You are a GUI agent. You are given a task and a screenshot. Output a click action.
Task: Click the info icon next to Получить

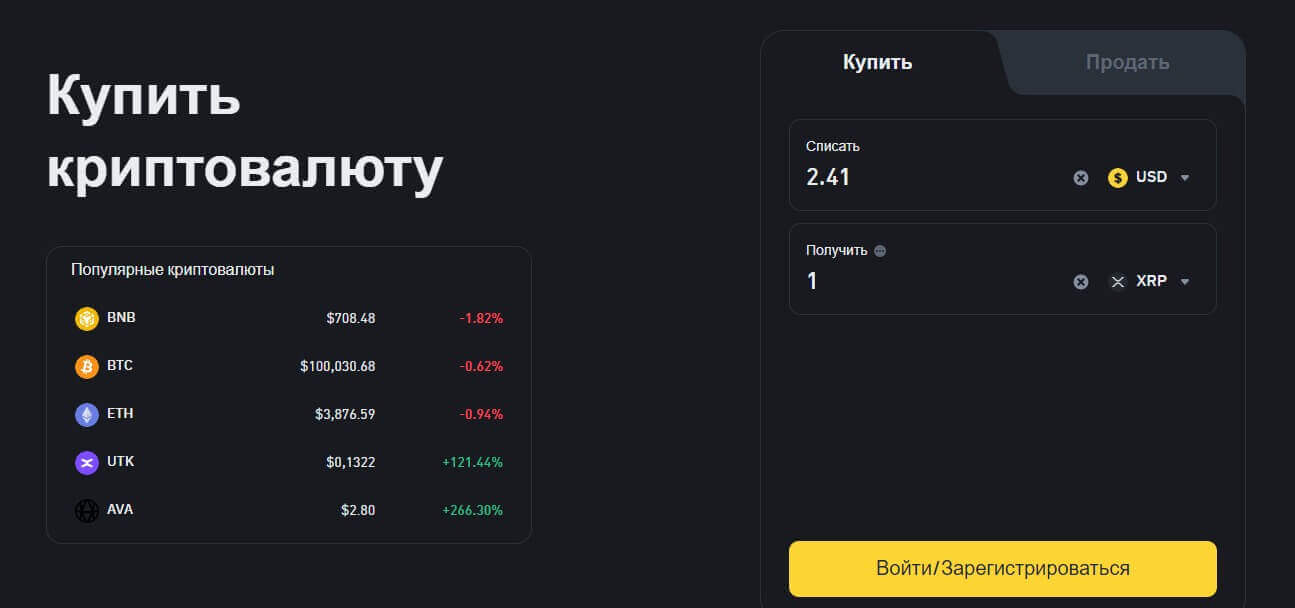tap(880, 251)
